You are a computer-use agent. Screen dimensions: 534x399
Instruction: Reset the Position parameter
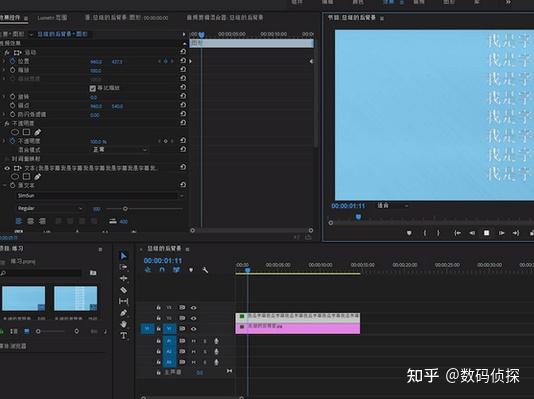pos(183,61)
